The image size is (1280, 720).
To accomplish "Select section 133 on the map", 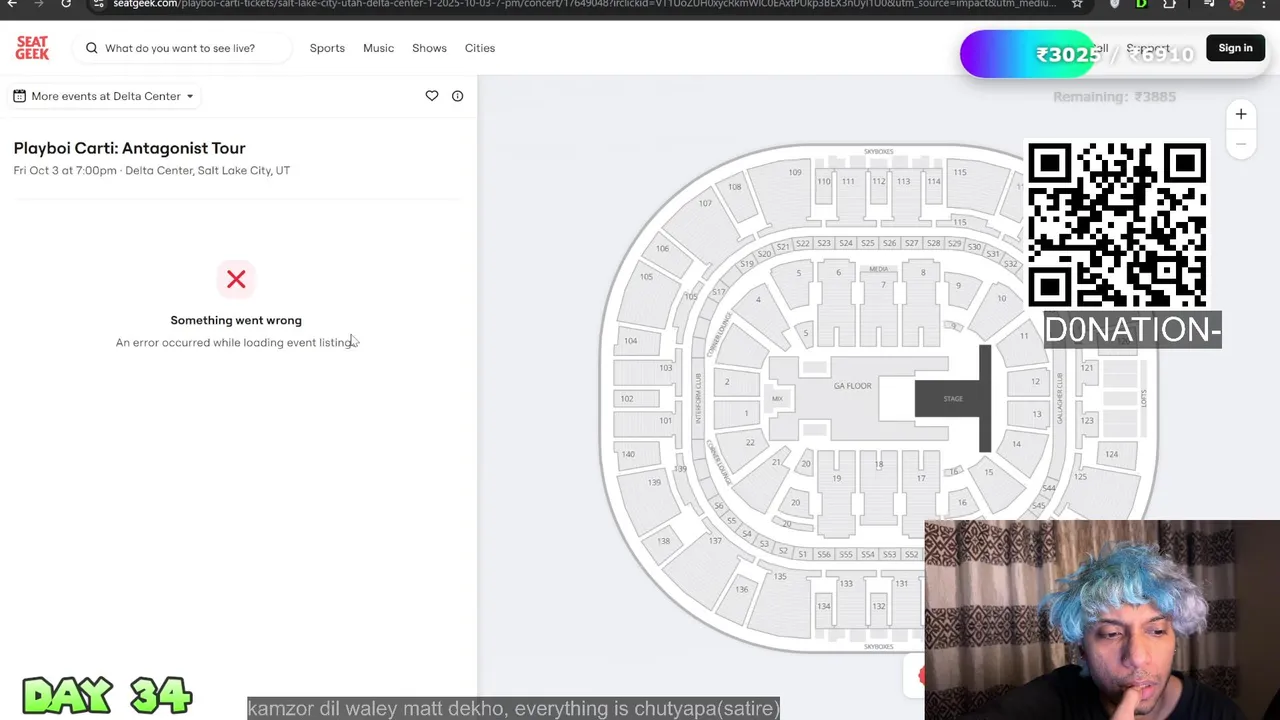I will tap(847, 583).
